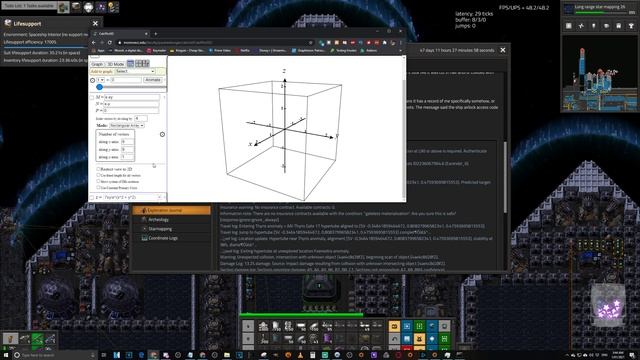Open the Mode dropdown for vector field

tap(127, 125)
